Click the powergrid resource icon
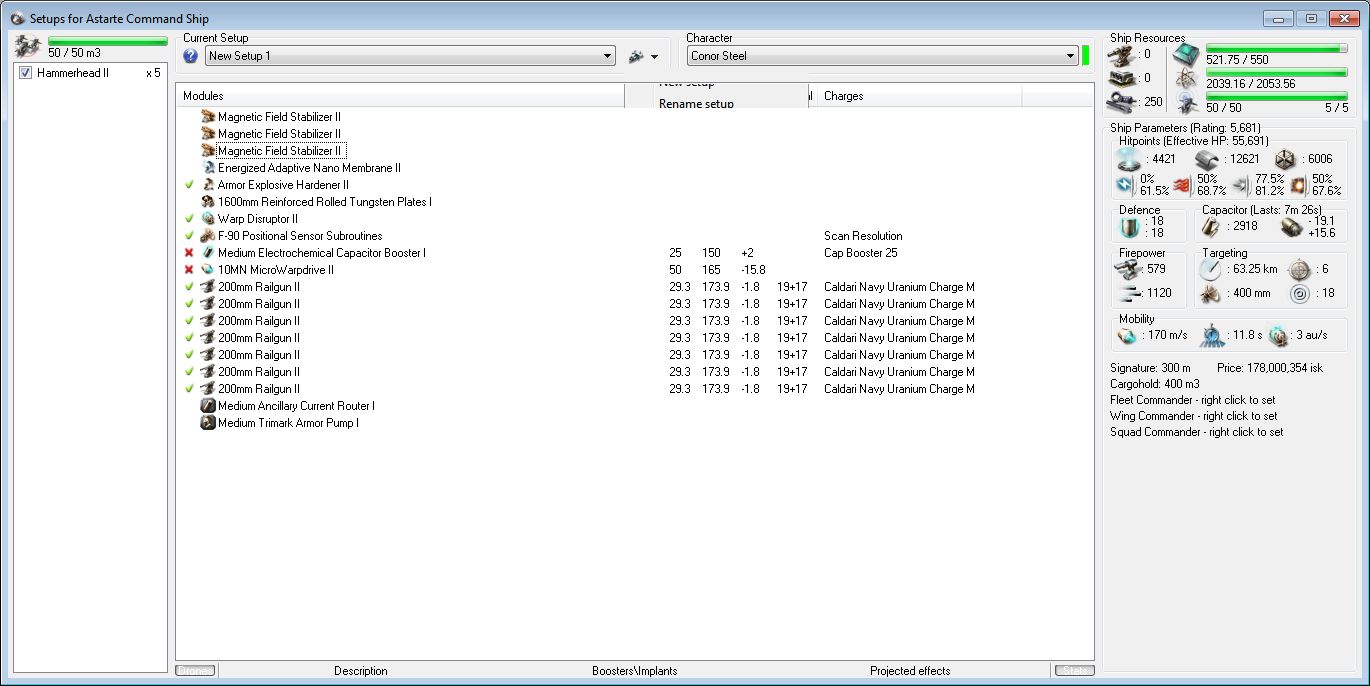The height and width of the screenshot is (686, 1370). click(x=1187, y=78)
